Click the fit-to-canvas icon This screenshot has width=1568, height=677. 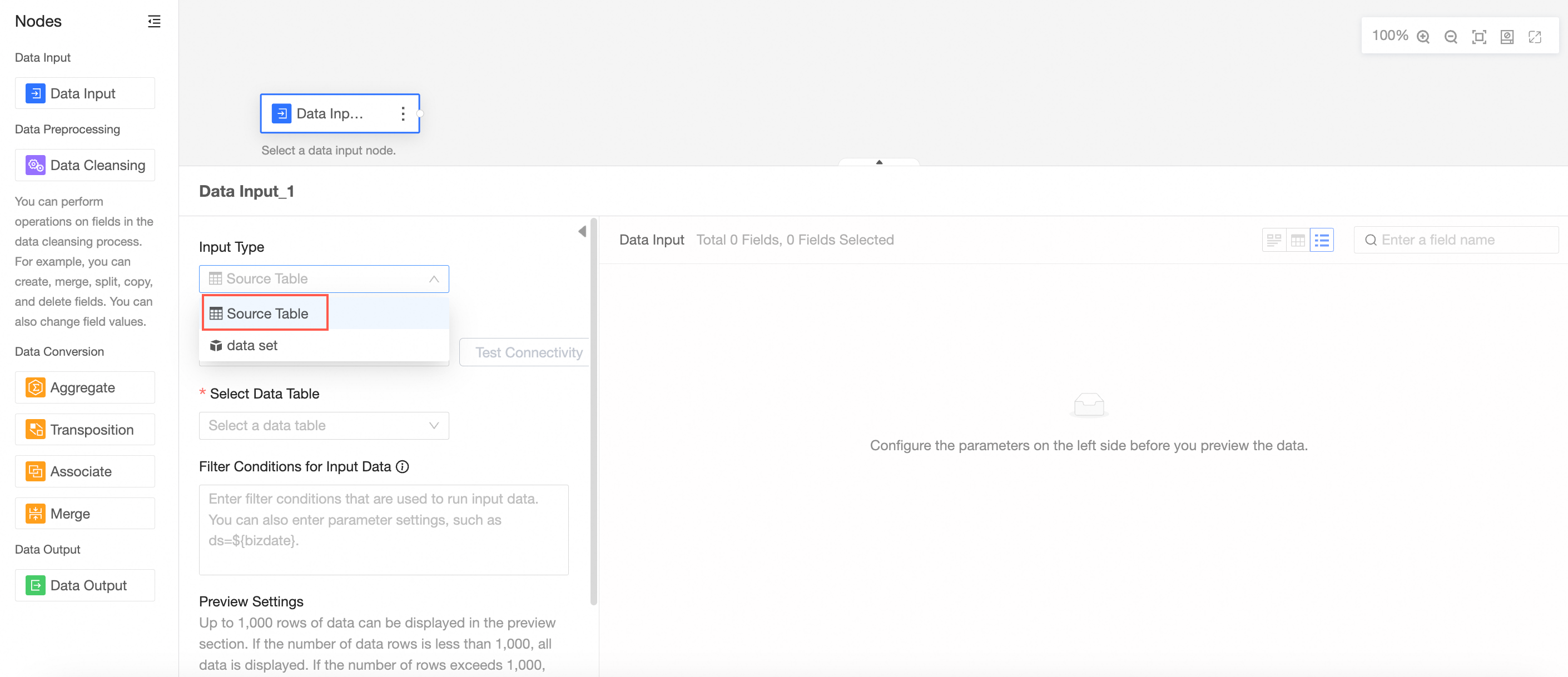[x=1478, y=37]
